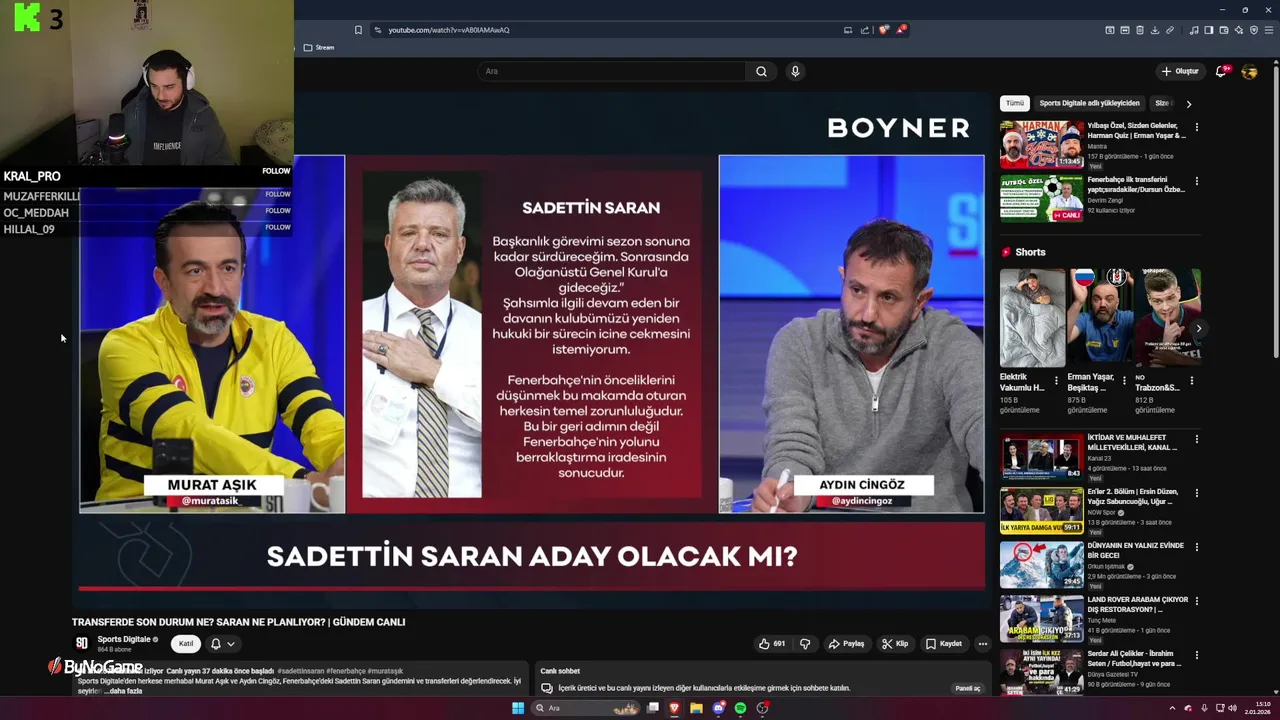Click the Kaydet save button
This screenshot has height=720, width=1280.
(x=944, y=644)
